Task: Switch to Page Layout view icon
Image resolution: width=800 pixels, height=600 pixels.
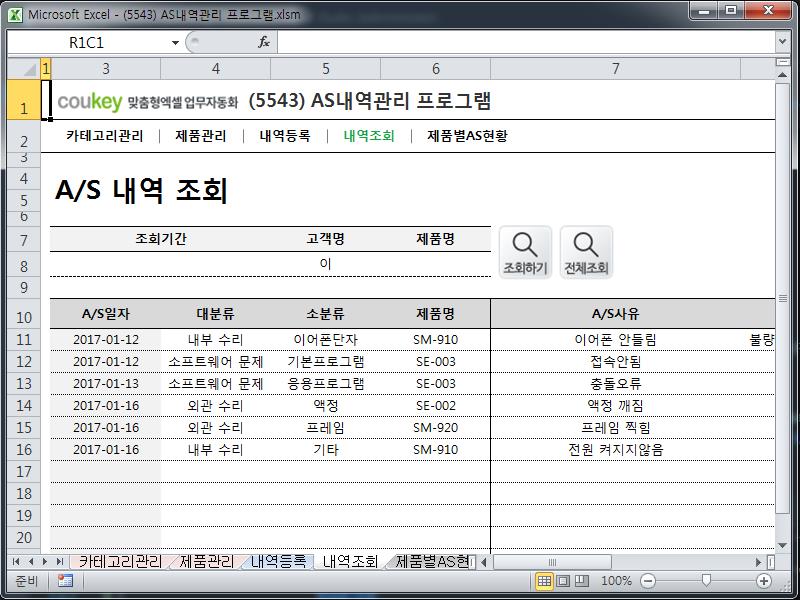Action: pyautogui.click(x=563, y=581)
